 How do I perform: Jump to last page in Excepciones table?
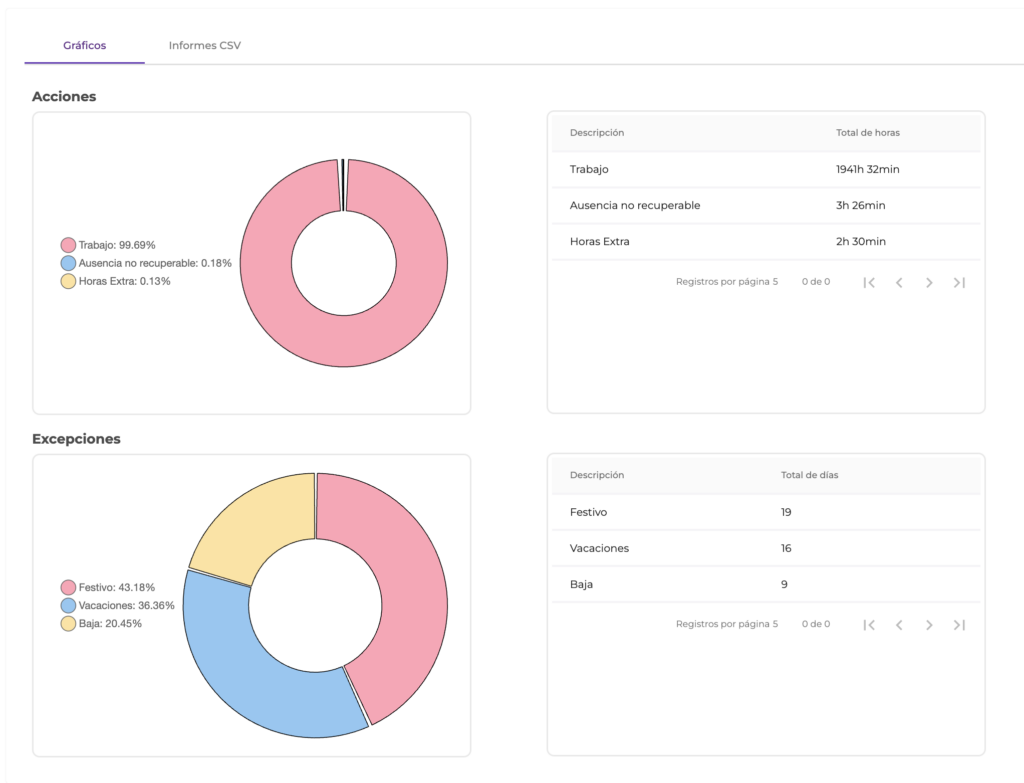click(959, 625)
